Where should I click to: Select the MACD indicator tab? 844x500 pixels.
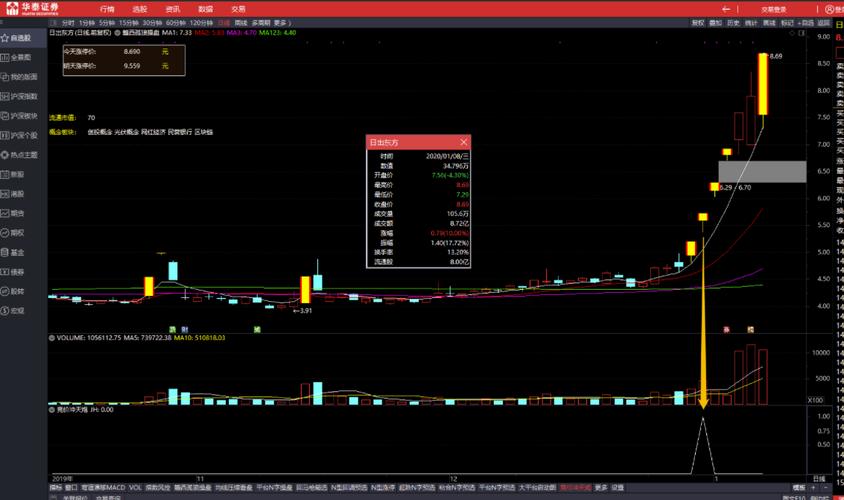point(104,488)
